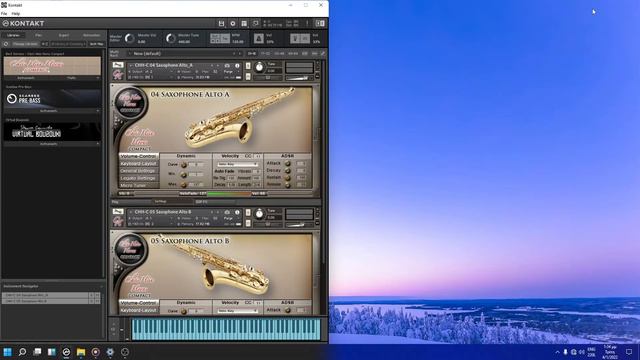This screenshot has height=360, width=640.
Task: Click the Solo button of Saxophone Alto B
Action: click(248, 213)
